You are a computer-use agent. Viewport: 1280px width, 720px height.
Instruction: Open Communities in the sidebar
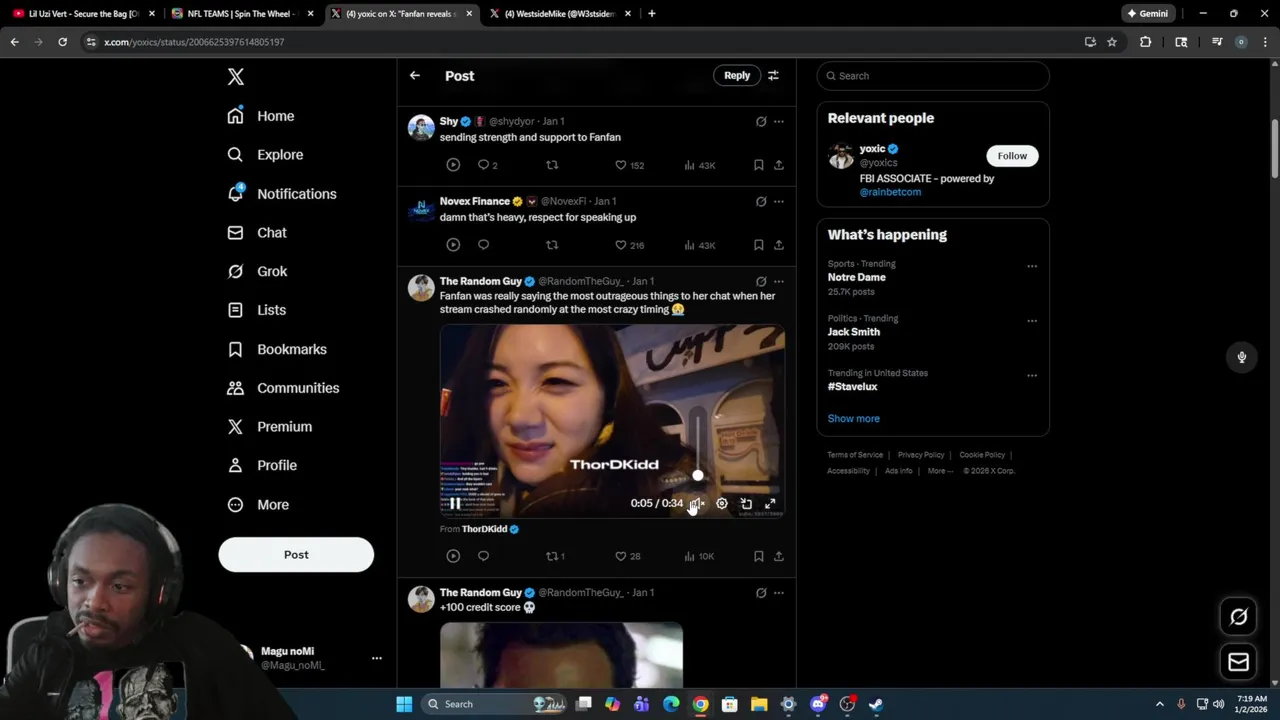point(283,388)
